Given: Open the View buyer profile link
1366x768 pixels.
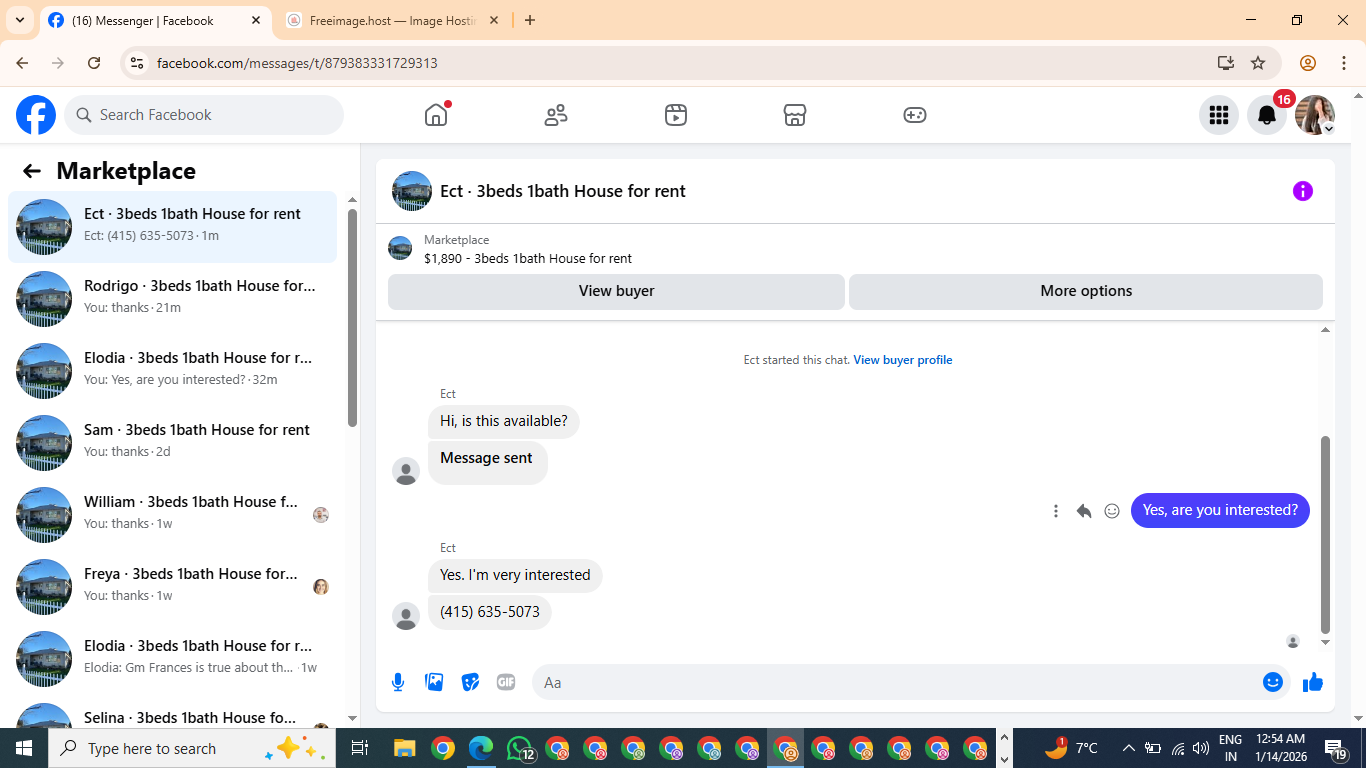Looking at the screenshot, I should 903,360.
